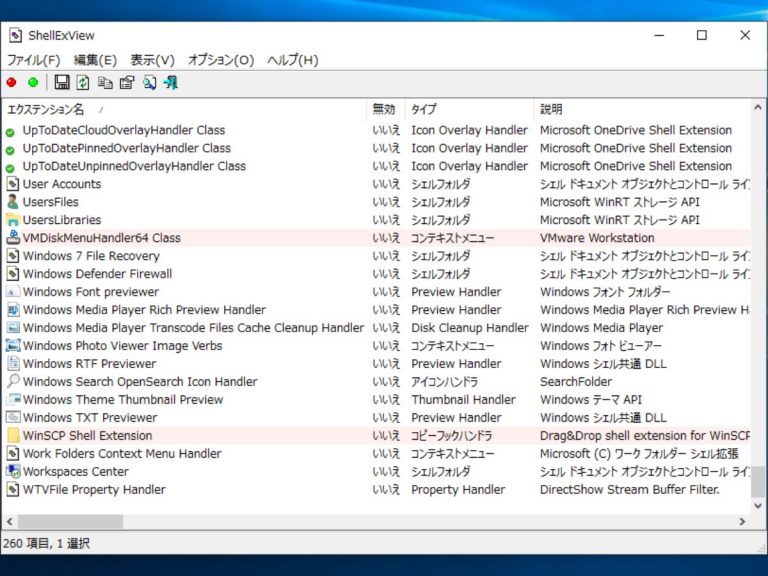768x576 pixels.
Task: Click the Windows Defender Firewall row icon
Action: click(x=13, y=274)
